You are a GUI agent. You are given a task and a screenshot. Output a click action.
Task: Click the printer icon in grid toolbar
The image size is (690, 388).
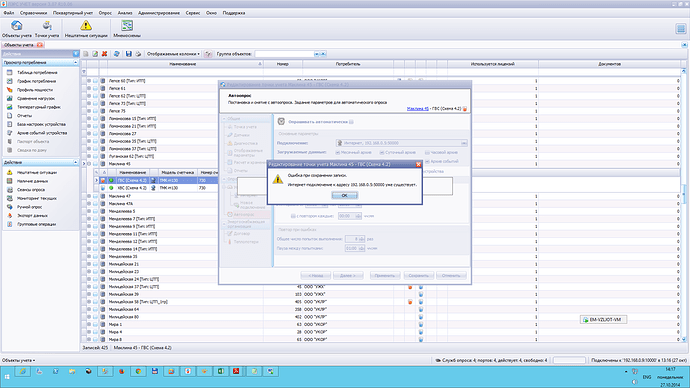pos(138,54)
